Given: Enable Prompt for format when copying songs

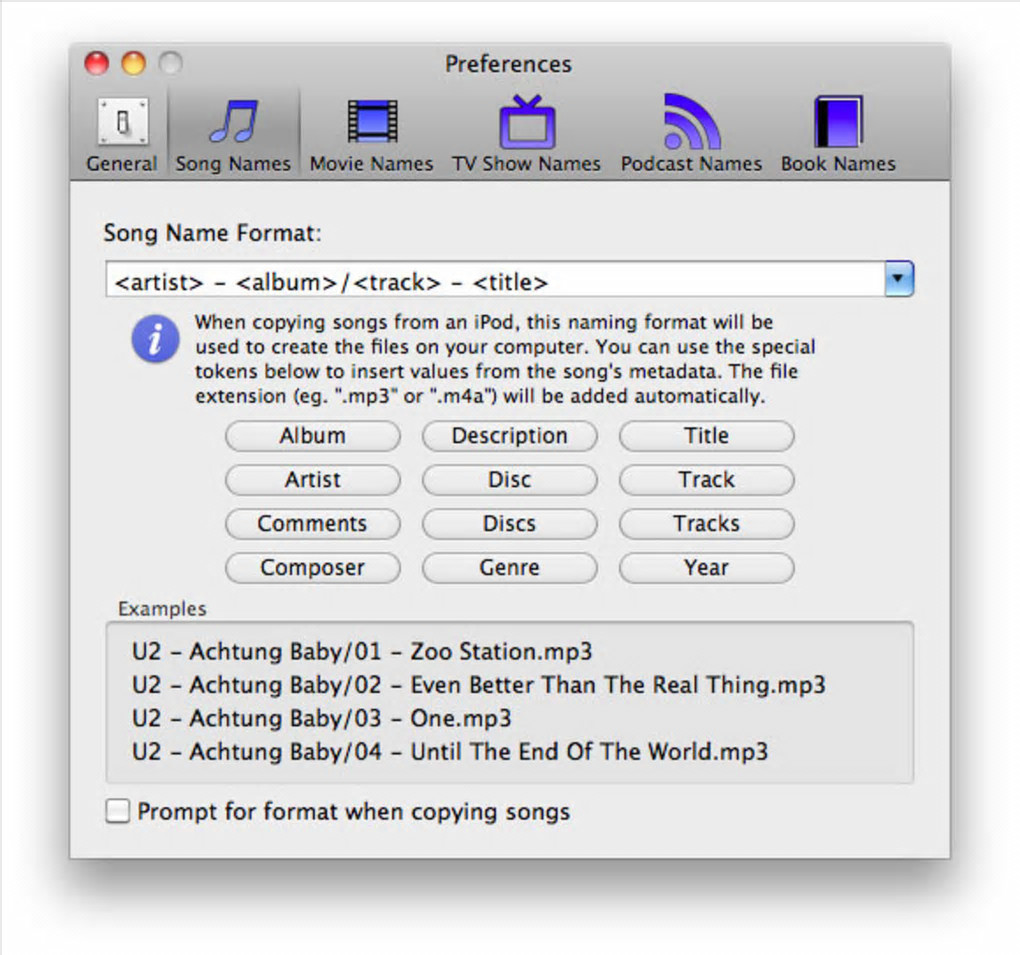Looking at the screenshot, I should coord(118,811).
